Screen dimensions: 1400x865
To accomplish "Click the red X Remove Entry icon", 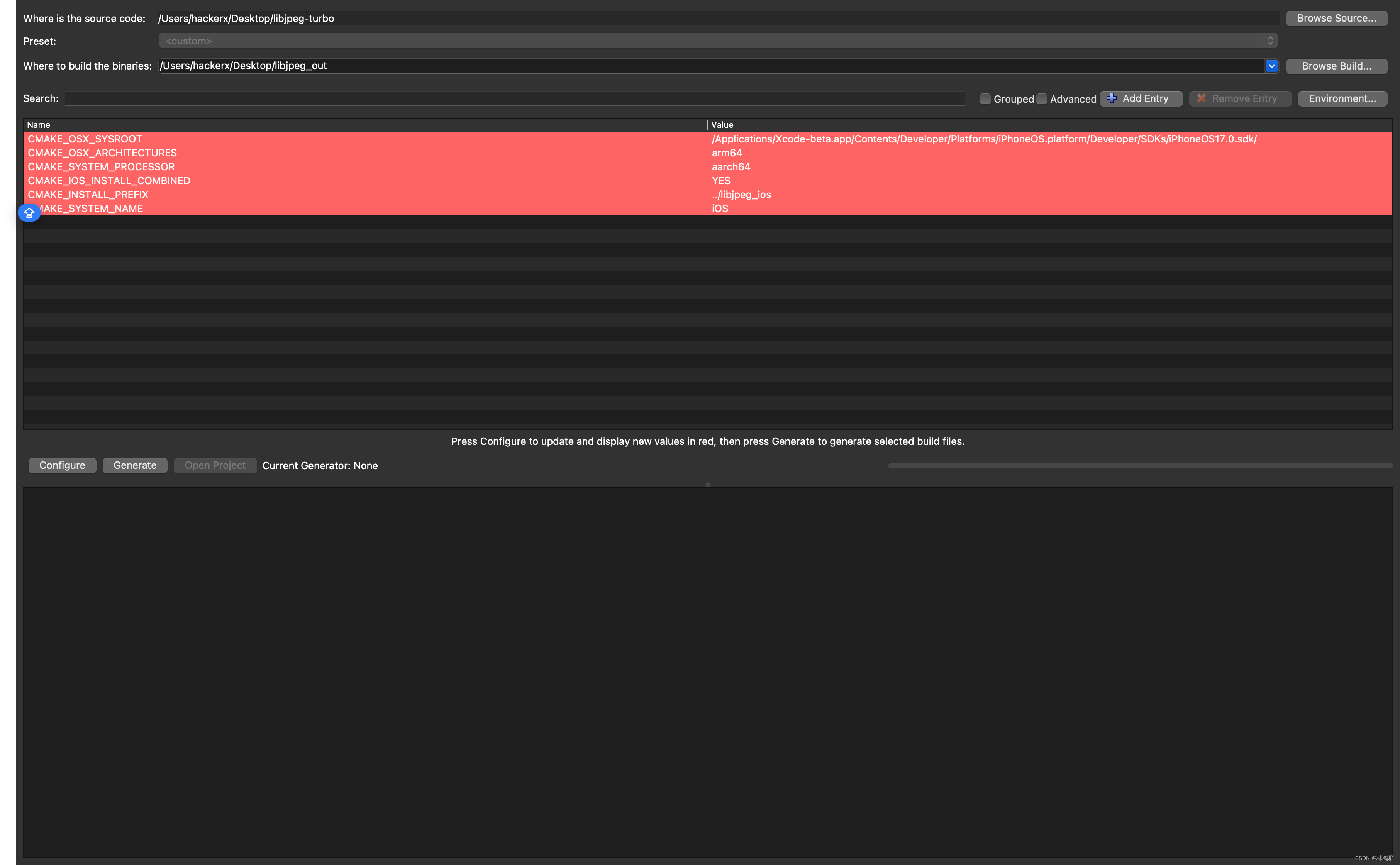I will tap(1201, 98).
